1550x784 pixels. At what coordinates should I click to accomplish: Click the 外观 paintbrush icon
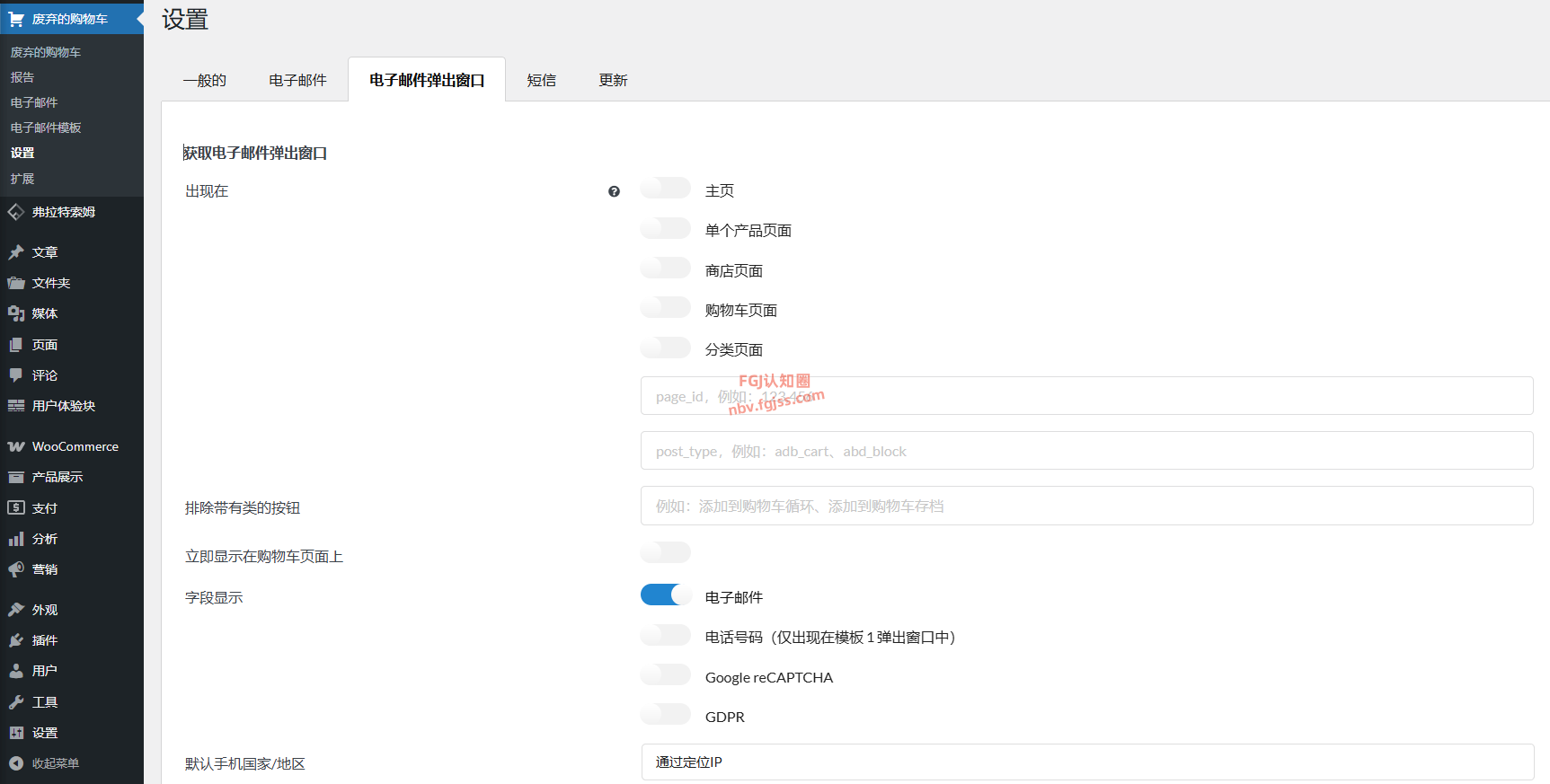(x=16, y=610)
